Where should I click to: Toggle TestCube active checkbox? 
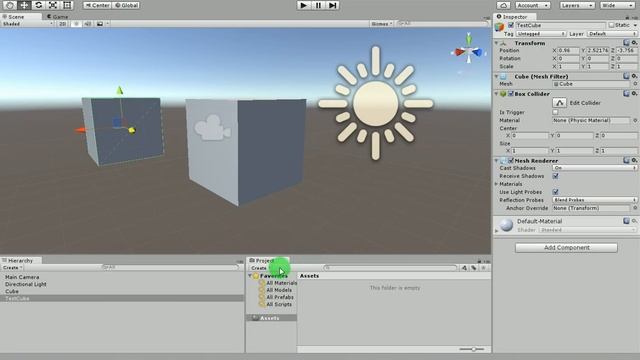[511, 25]
